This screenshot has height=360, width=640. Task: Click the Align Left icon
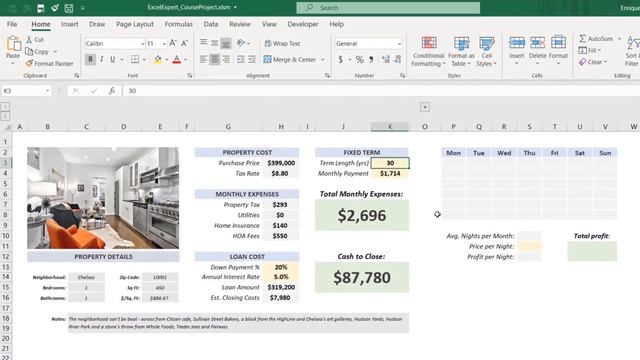[x=203, y=60]
